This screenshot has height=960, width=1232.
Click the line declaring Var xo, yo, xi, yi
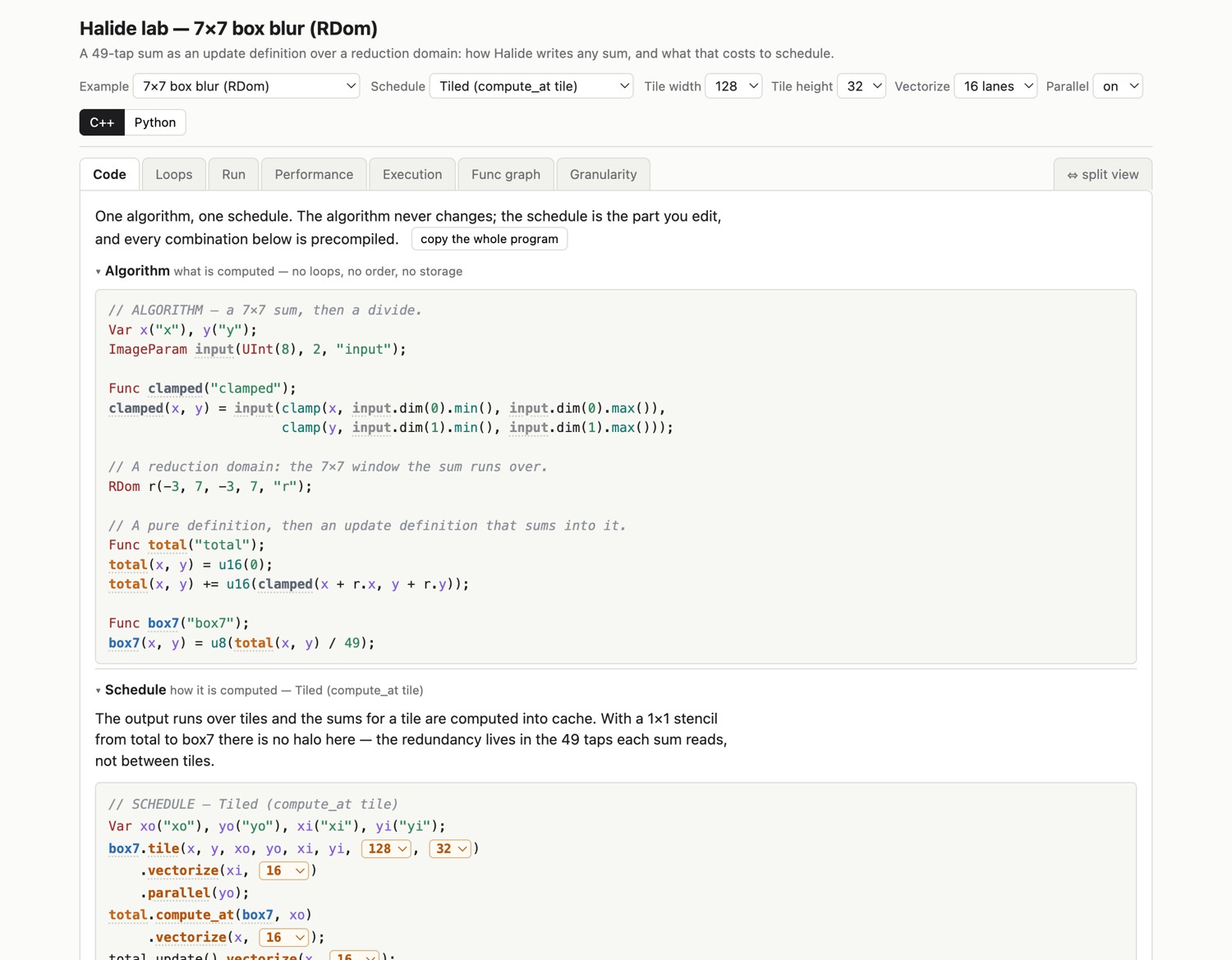pos(277,826)
